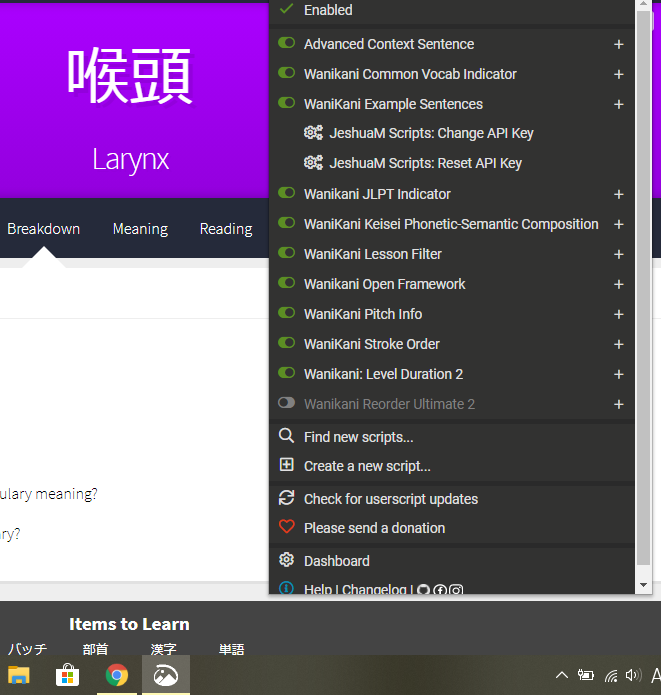Open the Wi-Fi network tray icon

(611, 675)
